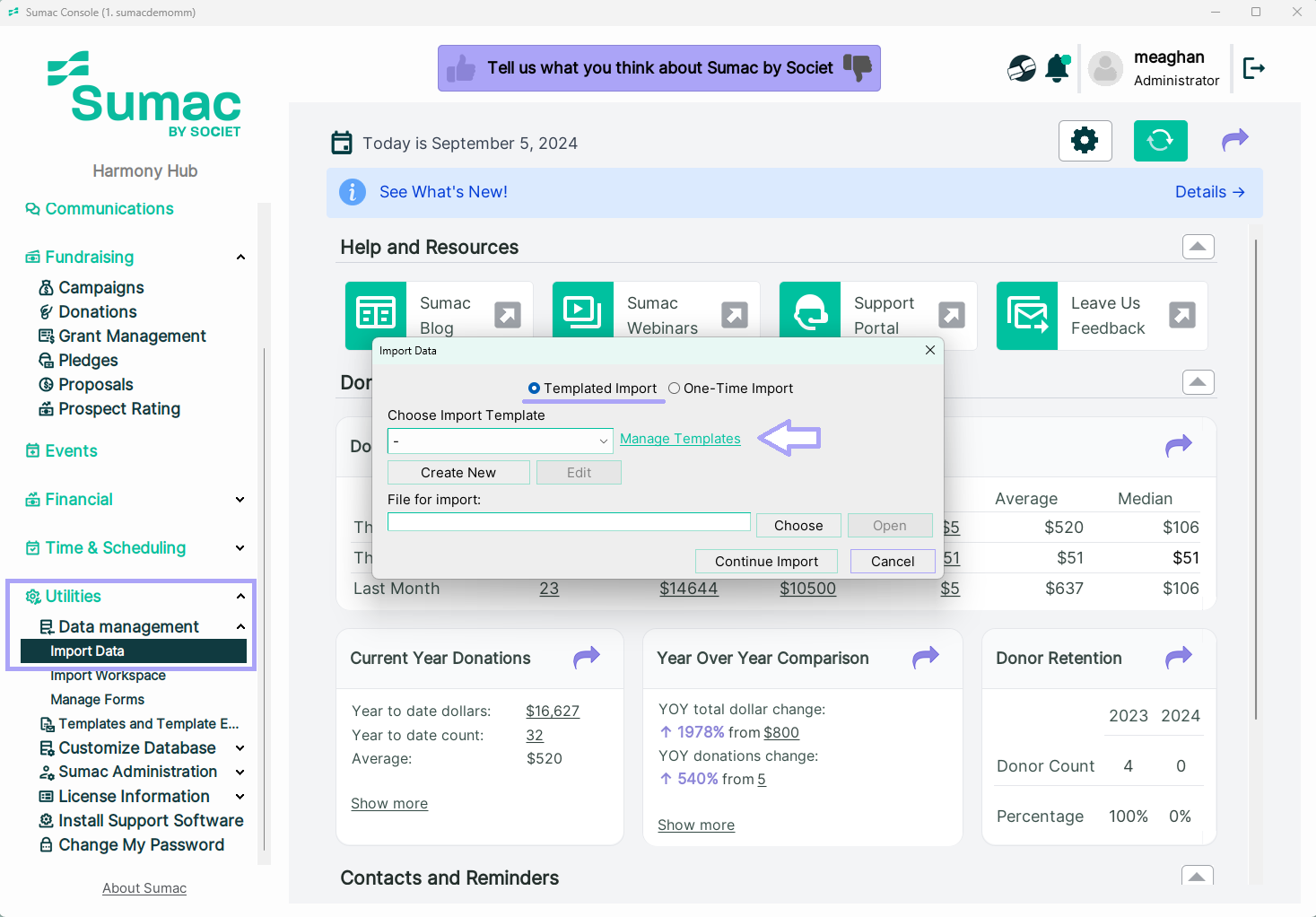Click the $16,627 year to date dollars link
This screenshot has height=917, width=1316.
click(x=553, y=712)
